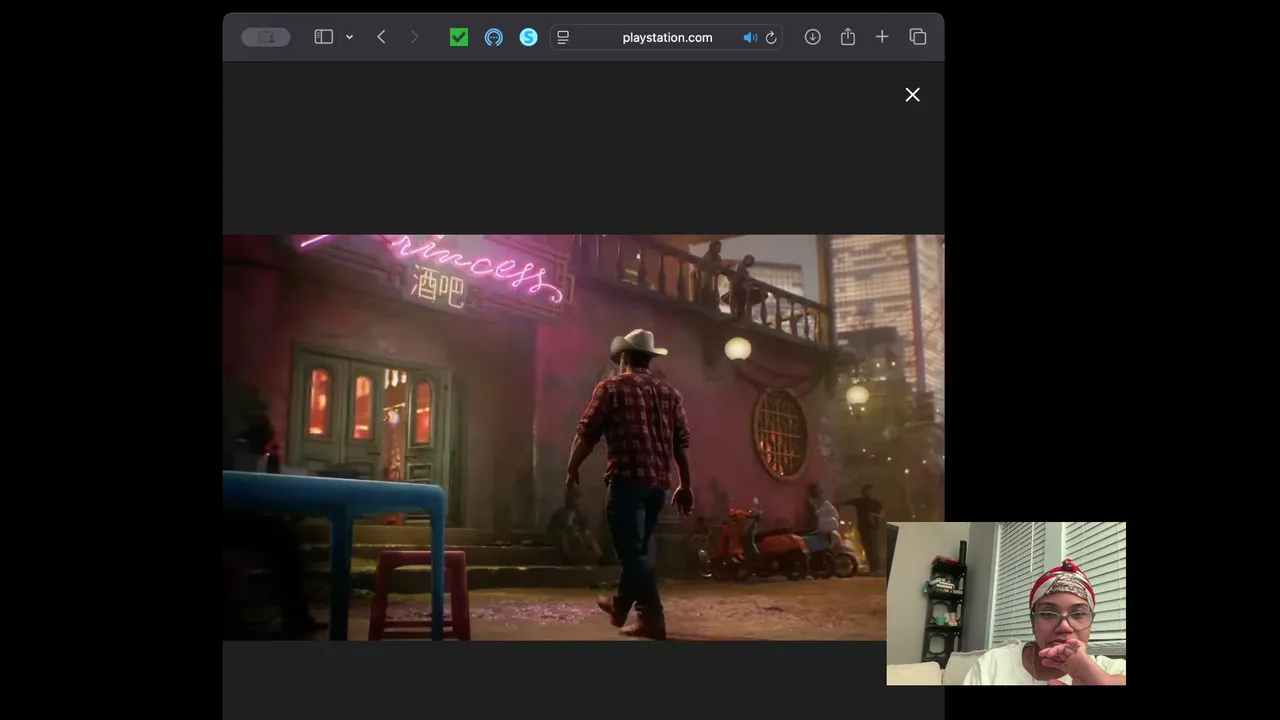Viewport: 1280px width, 720px height.
Task: Go forward to the next page
Action: (x=414, y=37)
